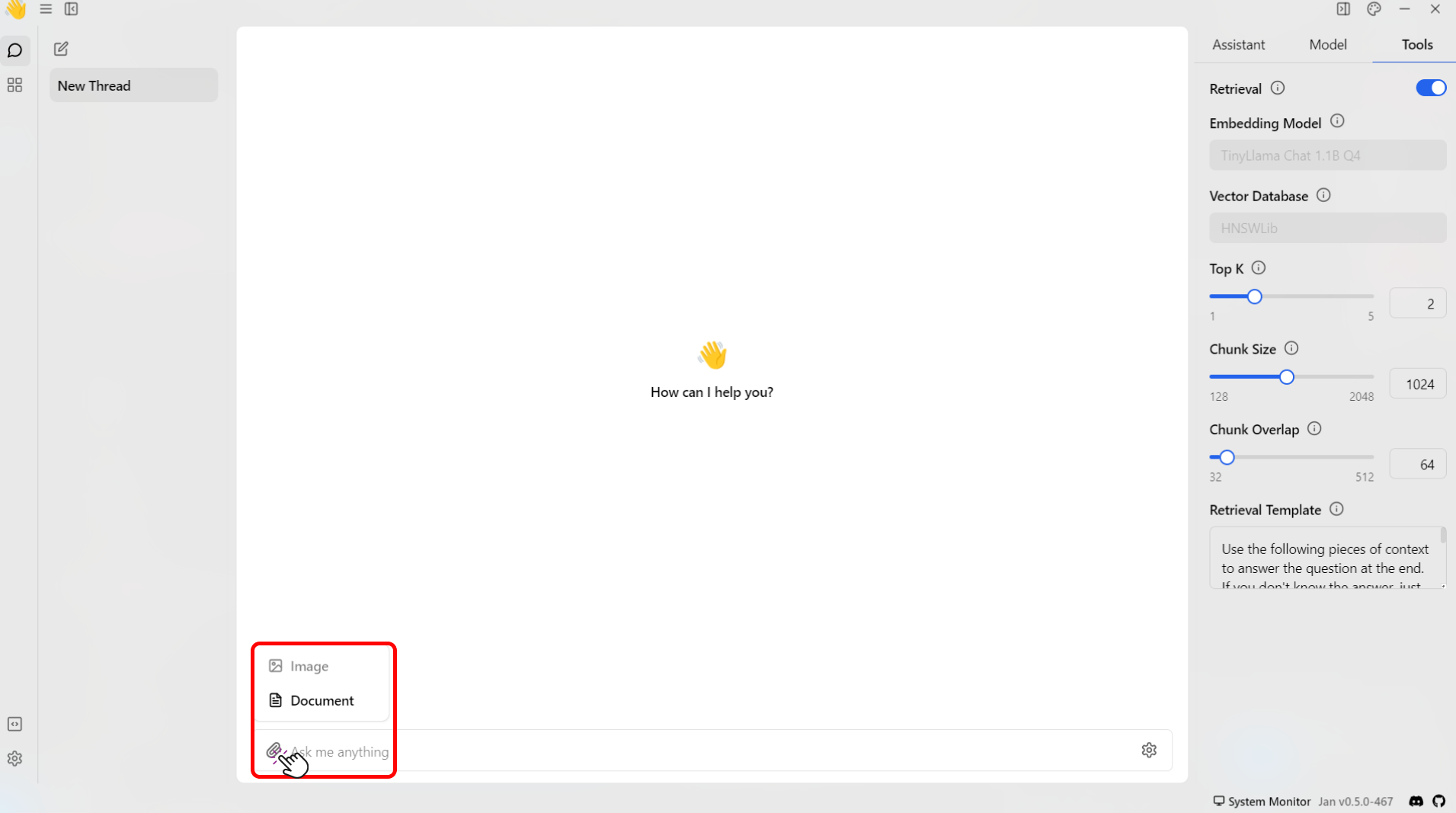The width and height of the screenshot is (1456, 813).
Task: Show info for Embedding Model
Action: [1337, 121]
